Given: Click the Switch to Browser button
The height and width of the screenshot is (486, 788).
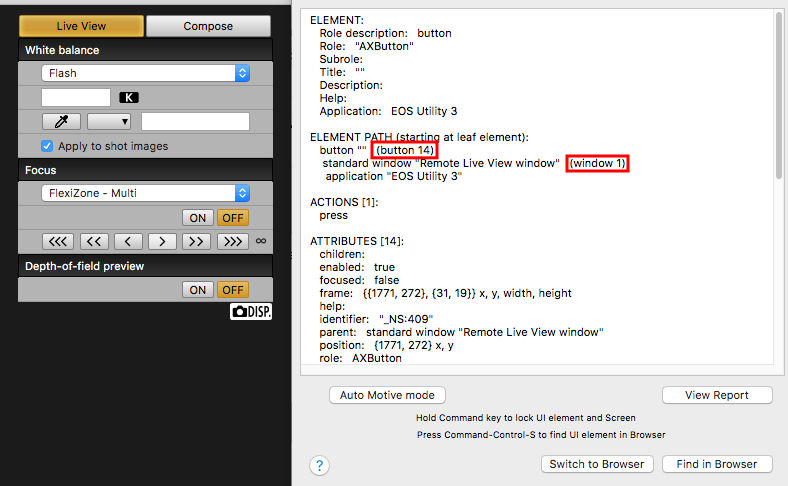Looking at the screenshot, I should click(597, 464).
